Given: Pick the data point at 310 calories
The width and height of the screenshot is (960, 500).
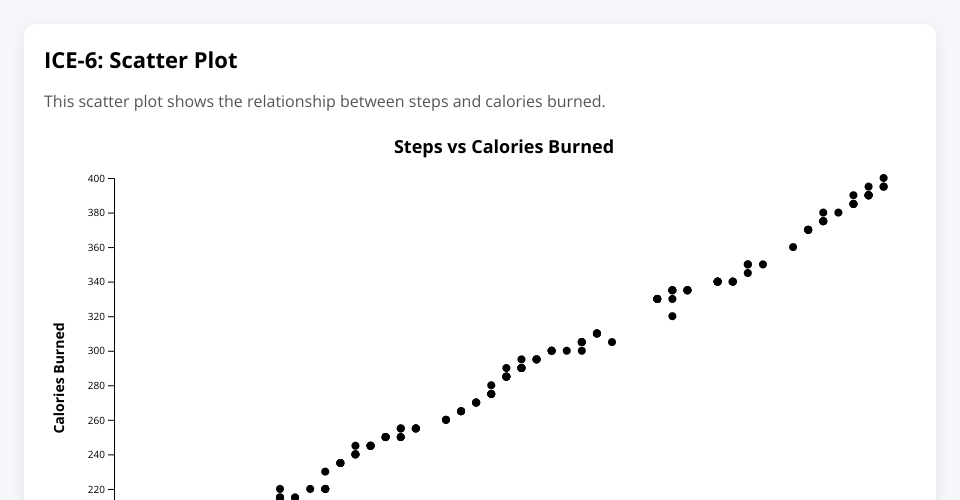Looking at the screenshot, I should (x=597, y=333).
